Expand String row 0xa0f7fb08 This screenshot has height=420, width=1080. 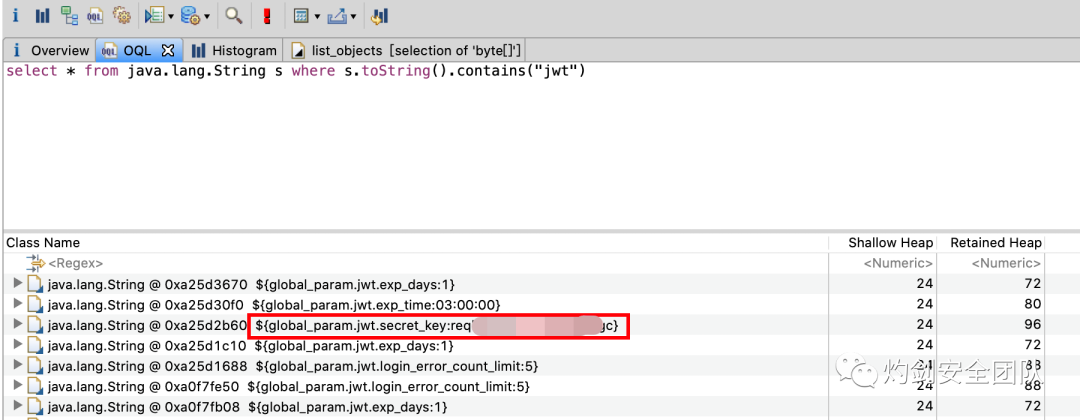[18, 406]
